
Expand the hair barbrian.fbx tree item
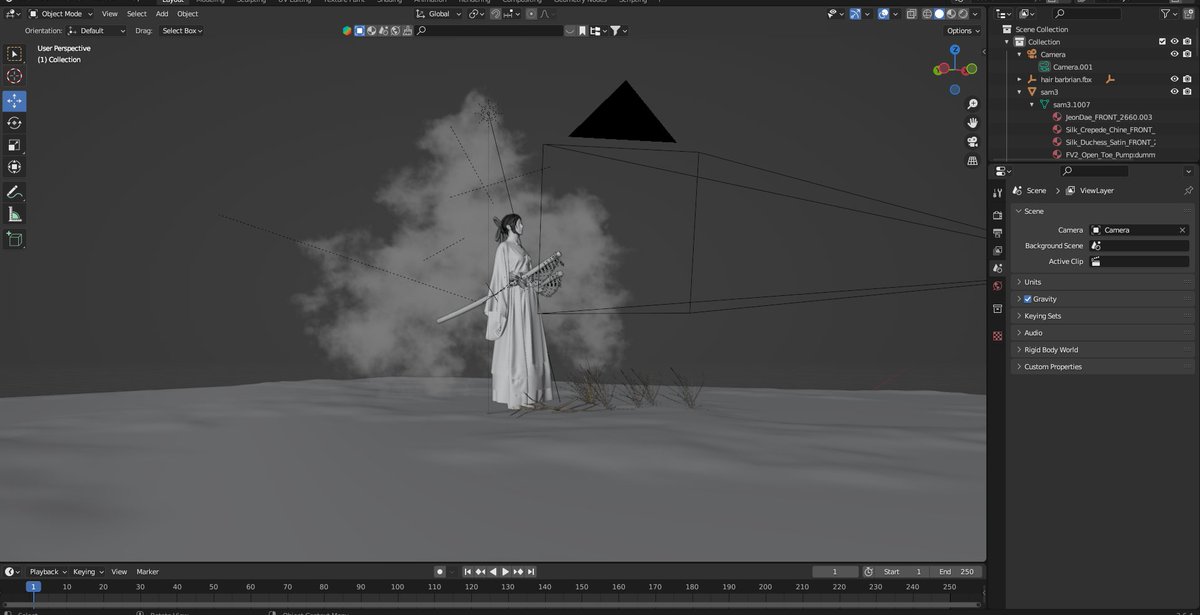1020,79
